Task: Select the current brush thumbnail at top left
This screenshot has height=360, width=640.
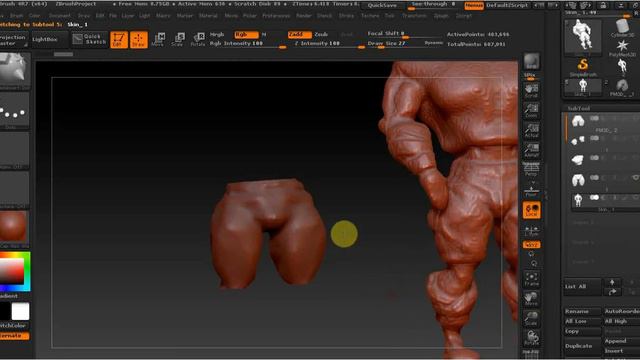Action: pyautogui.click(x=15, y=69)
